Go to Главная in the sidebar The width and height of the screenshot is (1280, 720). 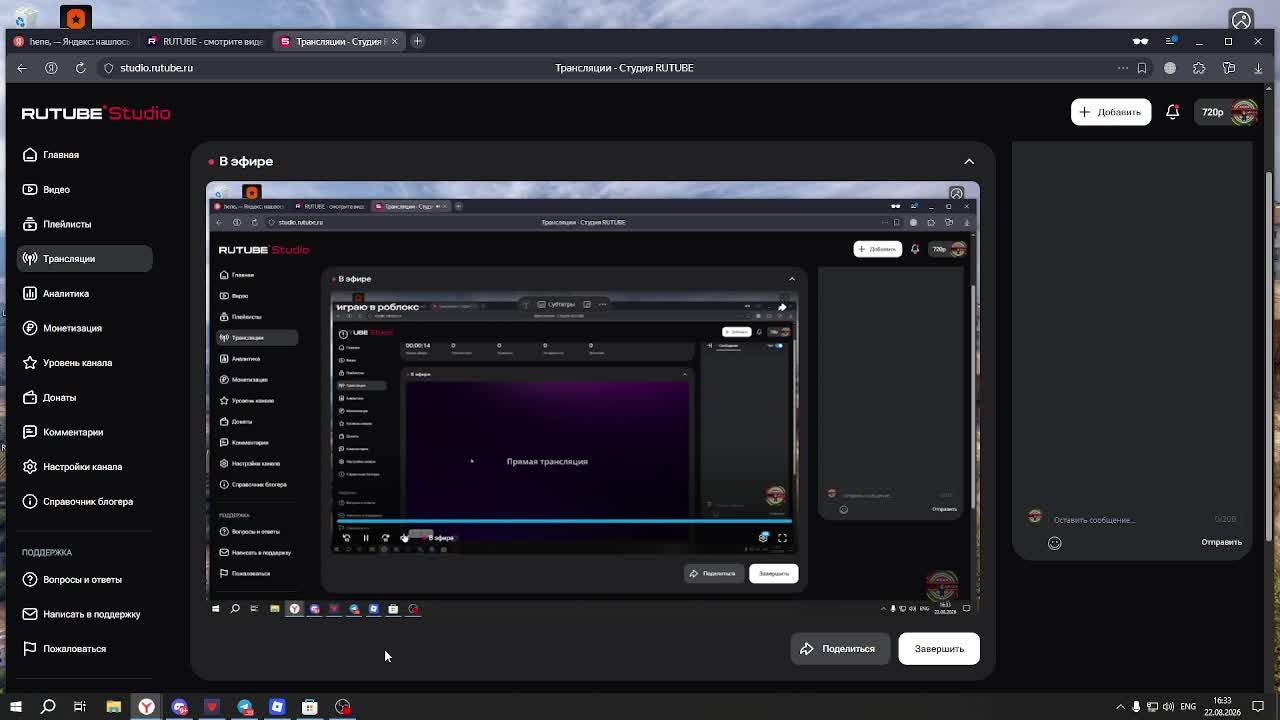point(61,155)
